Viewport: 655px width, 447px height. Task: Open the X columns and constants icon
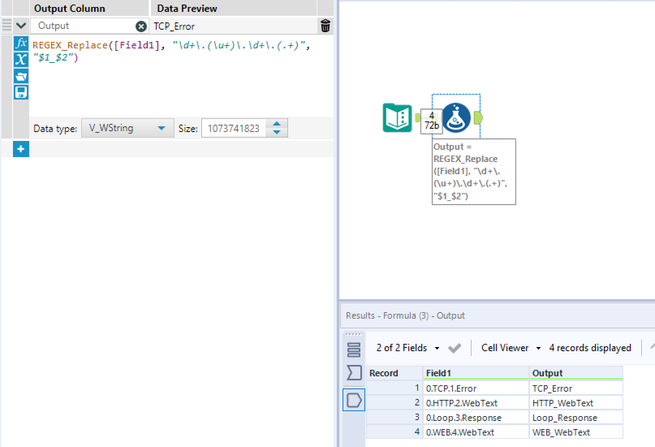[21, 60]
